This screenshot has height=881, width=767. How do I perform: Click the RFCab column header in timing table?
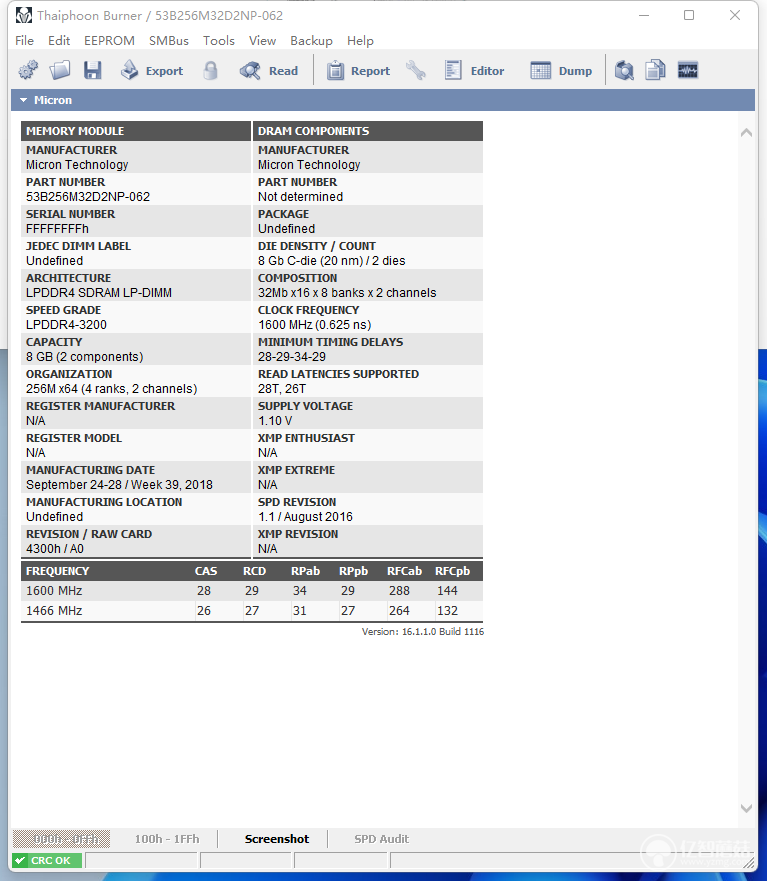[x=404, y=571]
